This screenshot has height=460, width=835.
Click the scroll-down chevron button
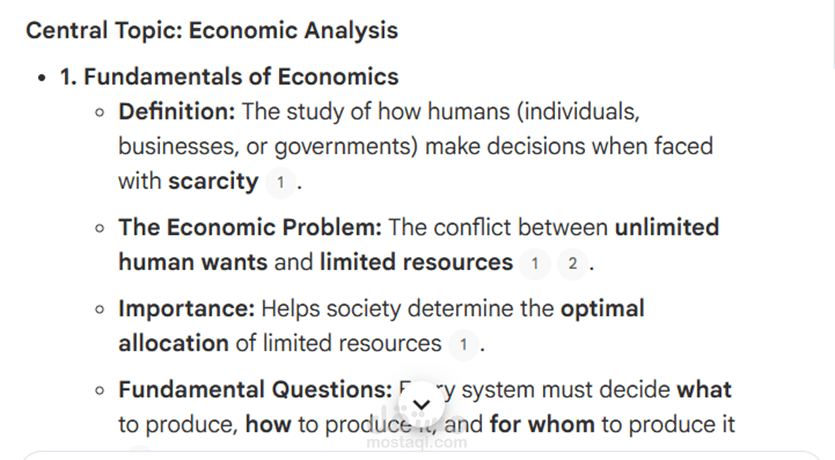click(x=421, y=405)
